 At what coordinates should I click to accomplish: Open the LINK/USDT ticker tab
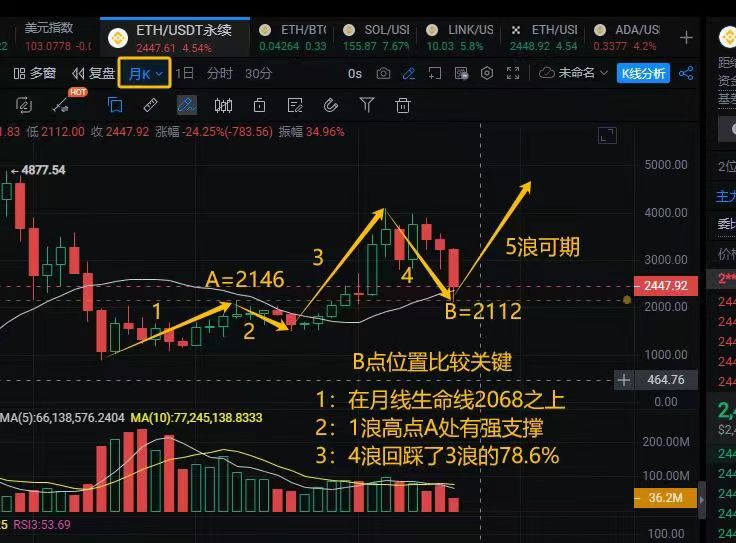click(x=460, y=38)
